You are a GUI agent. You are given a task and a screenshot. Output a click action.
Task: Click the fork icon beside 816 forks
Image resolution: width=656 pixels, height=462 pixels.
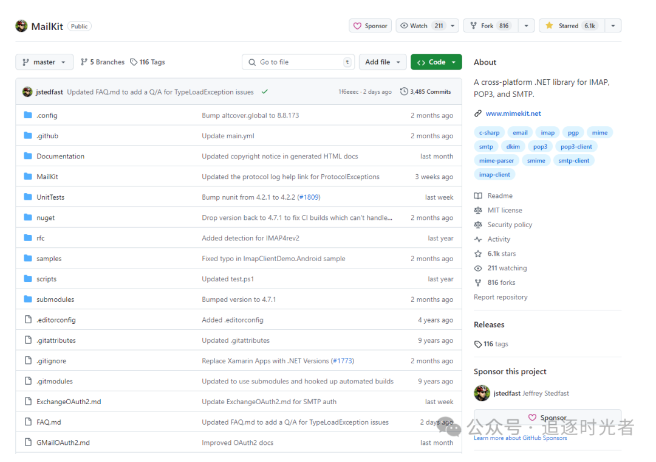tap(478, 282)
